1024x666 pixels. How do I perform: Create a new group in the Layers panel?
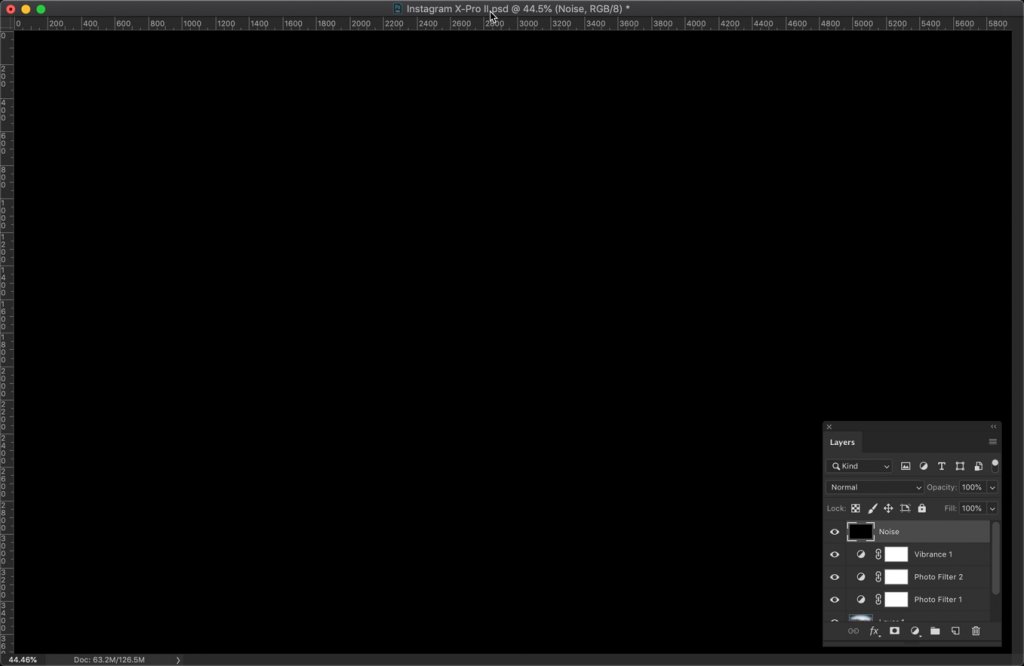935,631
